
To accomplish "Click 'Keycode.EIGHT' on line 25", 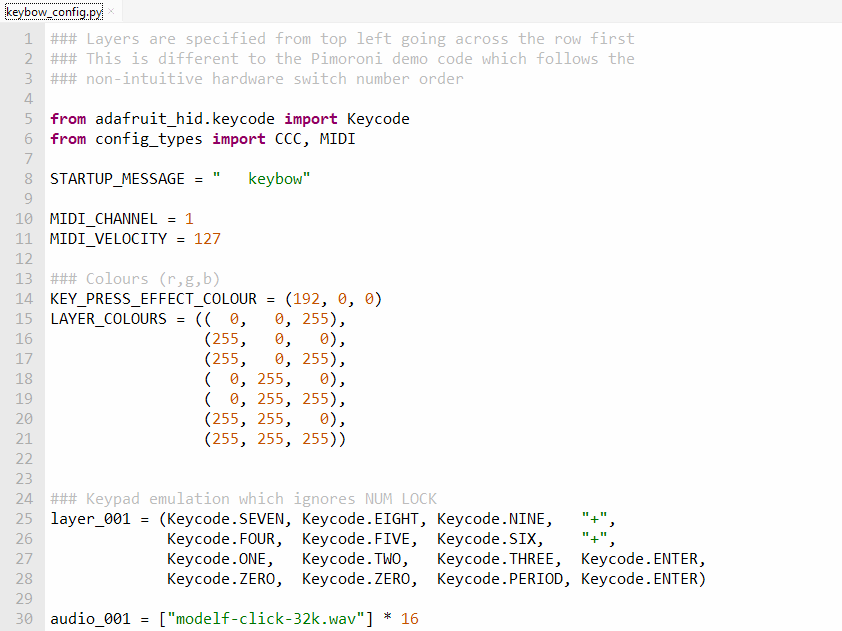I will pos(360,519).
